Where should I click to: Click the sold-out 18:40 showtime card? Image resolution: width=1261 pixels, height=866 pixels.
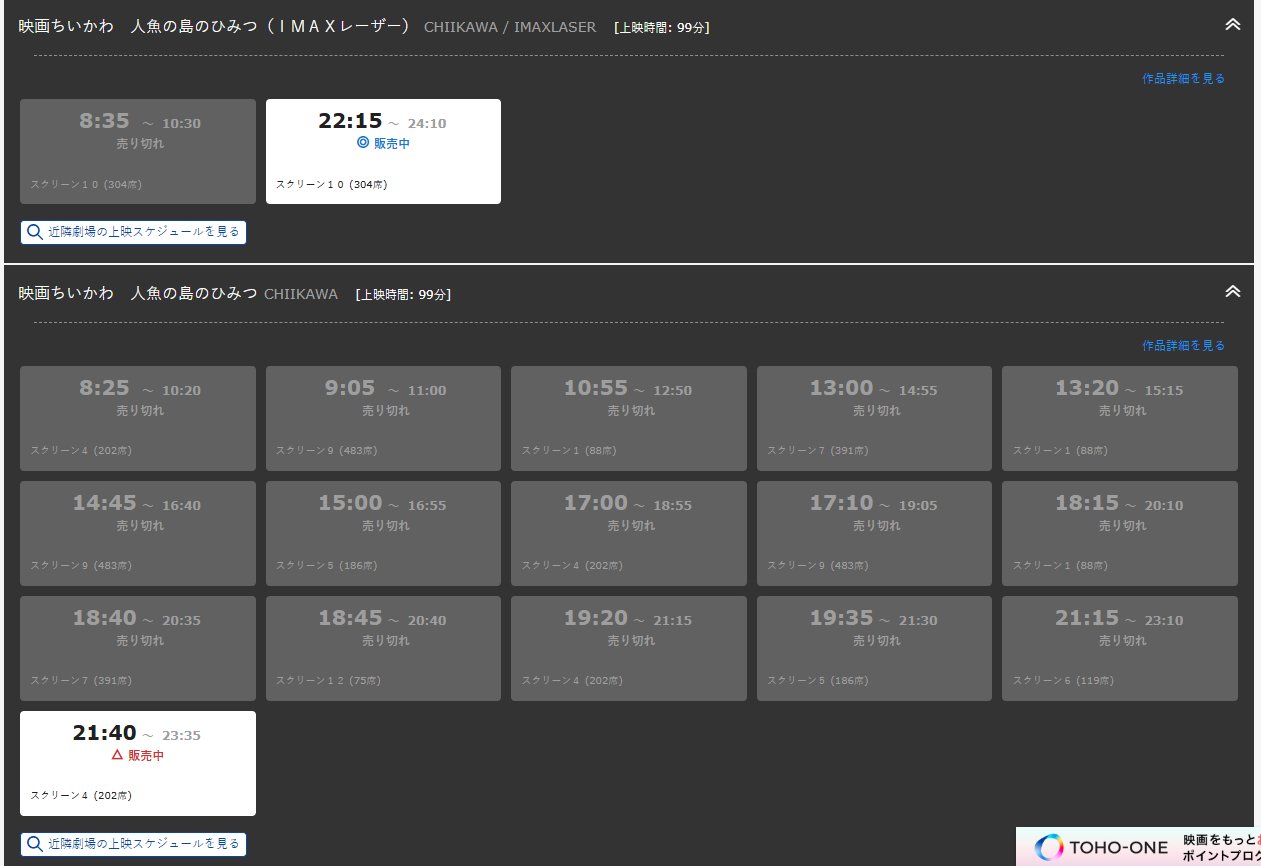click(x=138, y=648)
